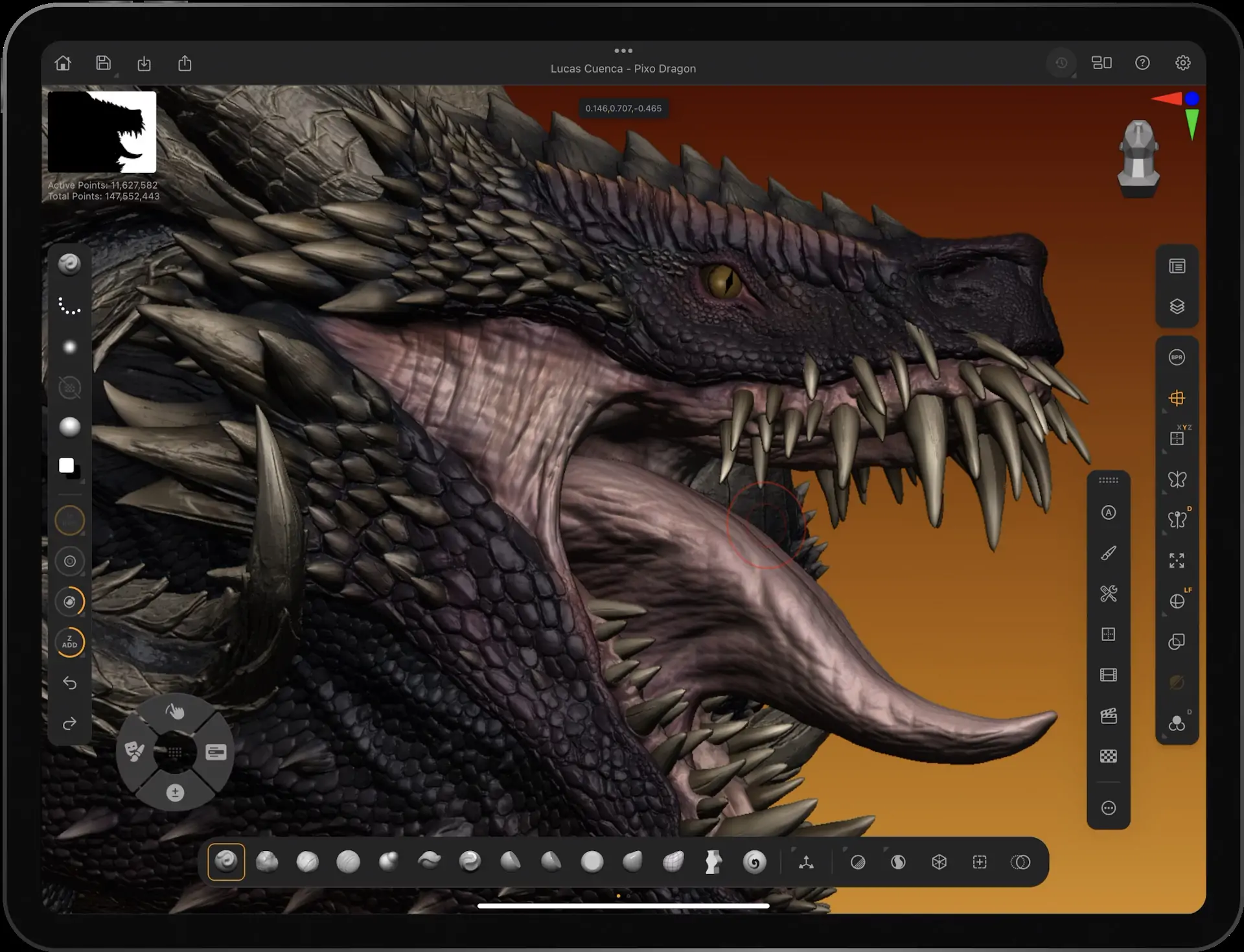1244x952 pixels.
Task: Open the subtool layers stack panel
Action: (x=1177, y=307)
